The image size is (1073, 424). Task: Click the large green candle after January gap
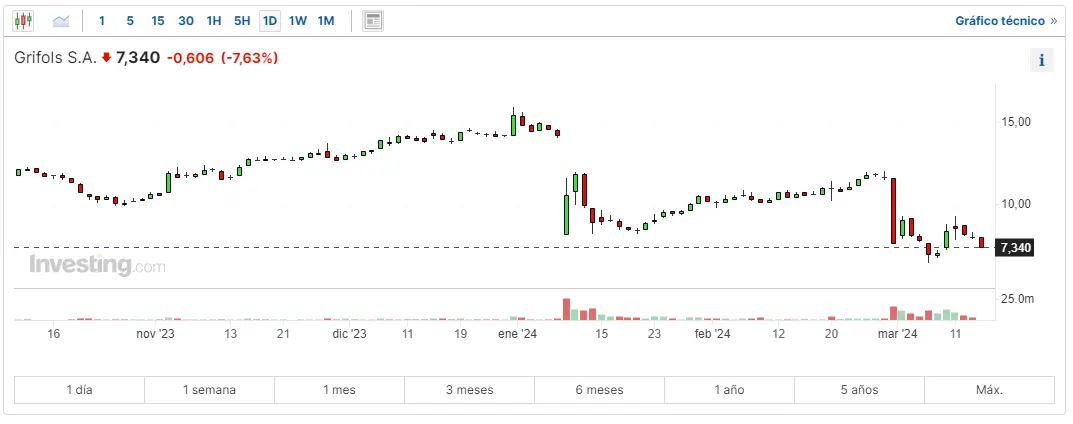tap(567, 215)
